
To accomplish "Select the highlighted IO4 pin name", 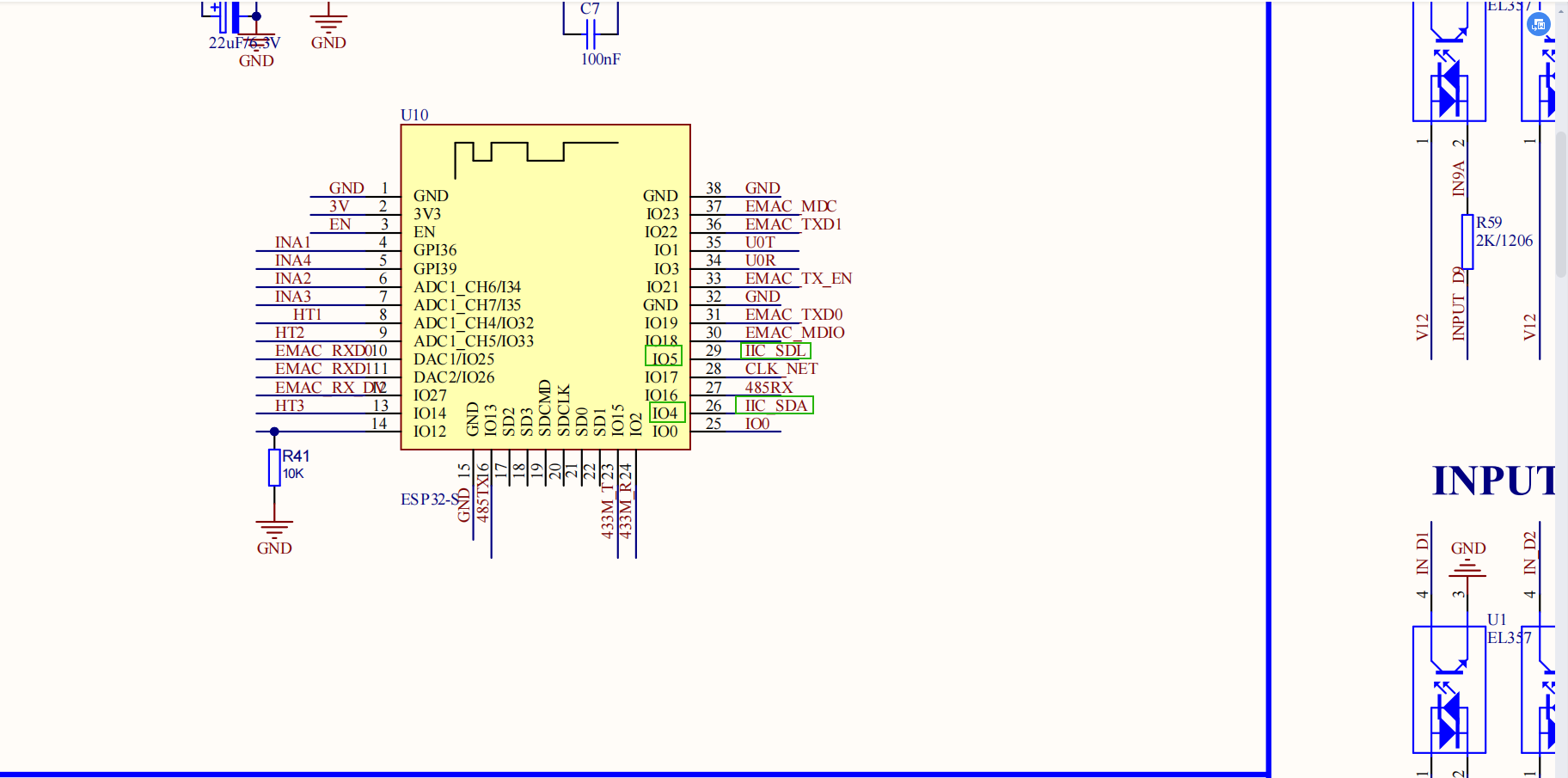I will [666, 414].
